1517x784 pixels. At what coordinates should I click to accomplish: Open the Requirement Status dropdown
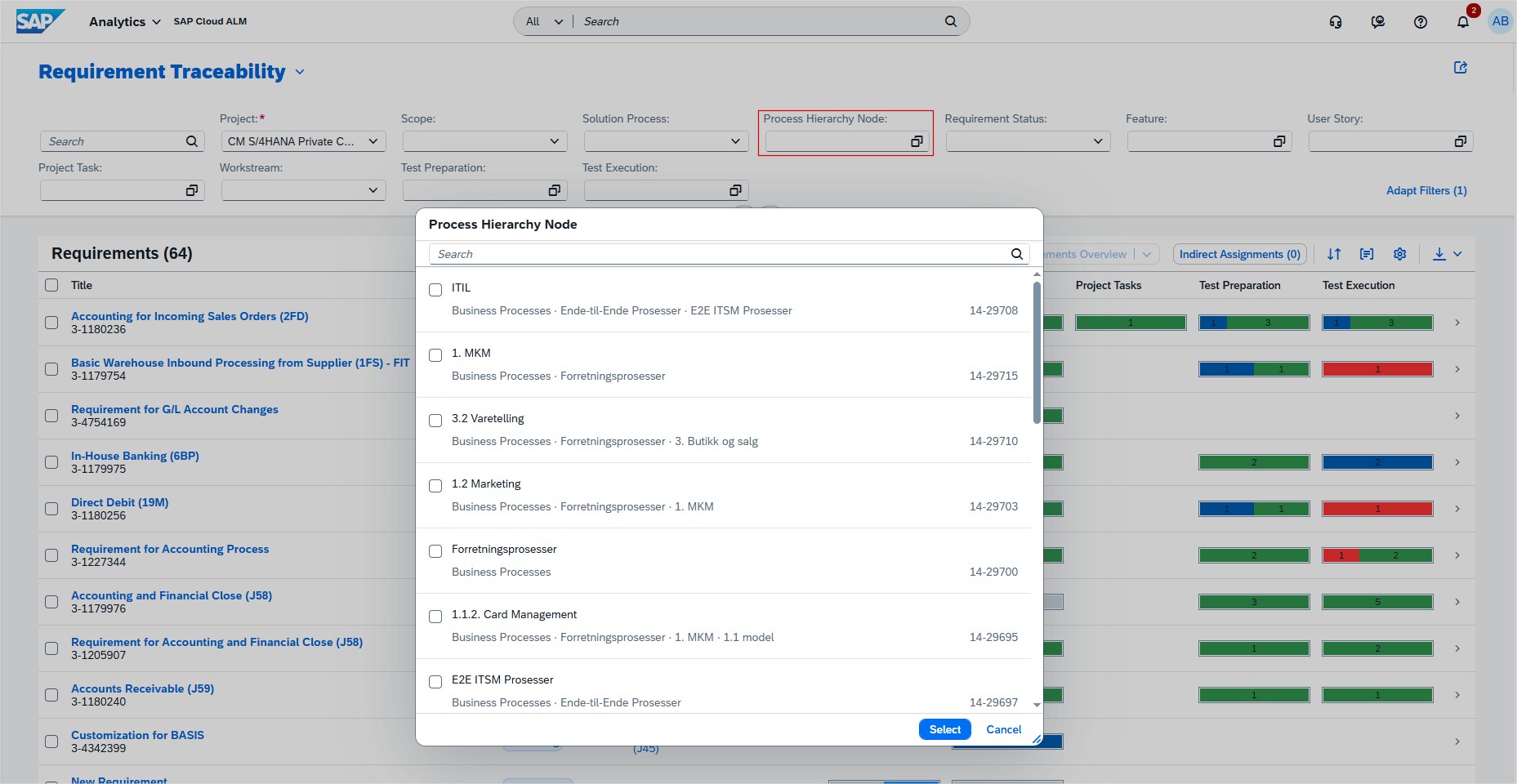[1097, 141]
